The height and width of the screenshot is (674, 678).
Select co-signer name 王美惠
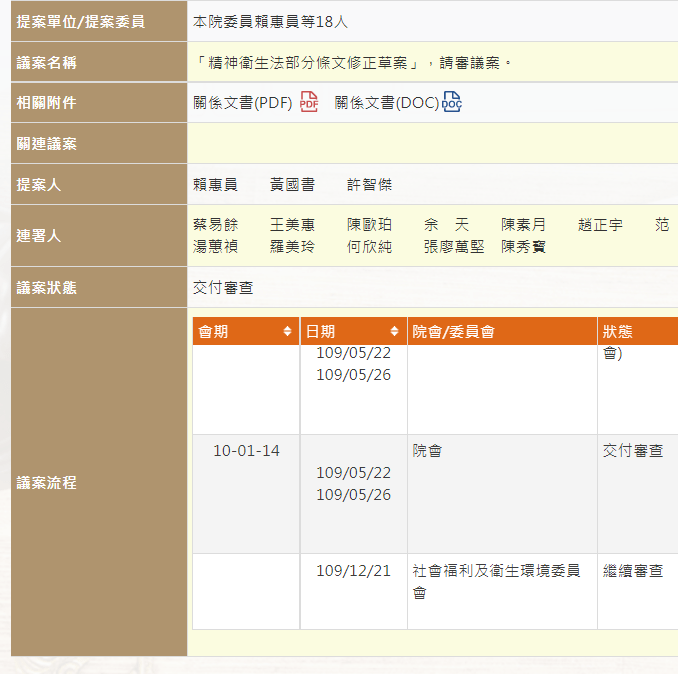(292, 224)
